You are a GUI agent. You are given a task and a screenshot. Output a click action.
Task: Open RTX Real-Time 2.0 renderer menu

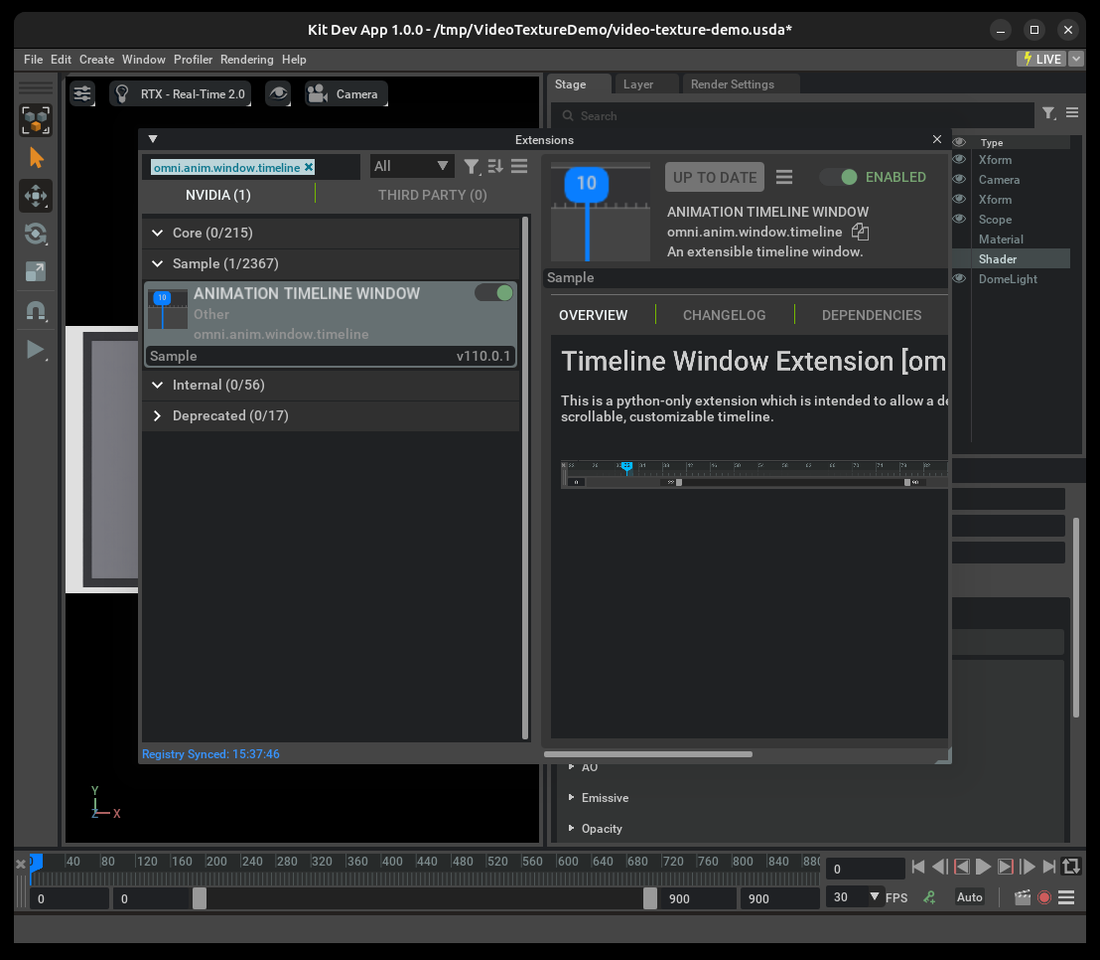(x=181, y=93)
